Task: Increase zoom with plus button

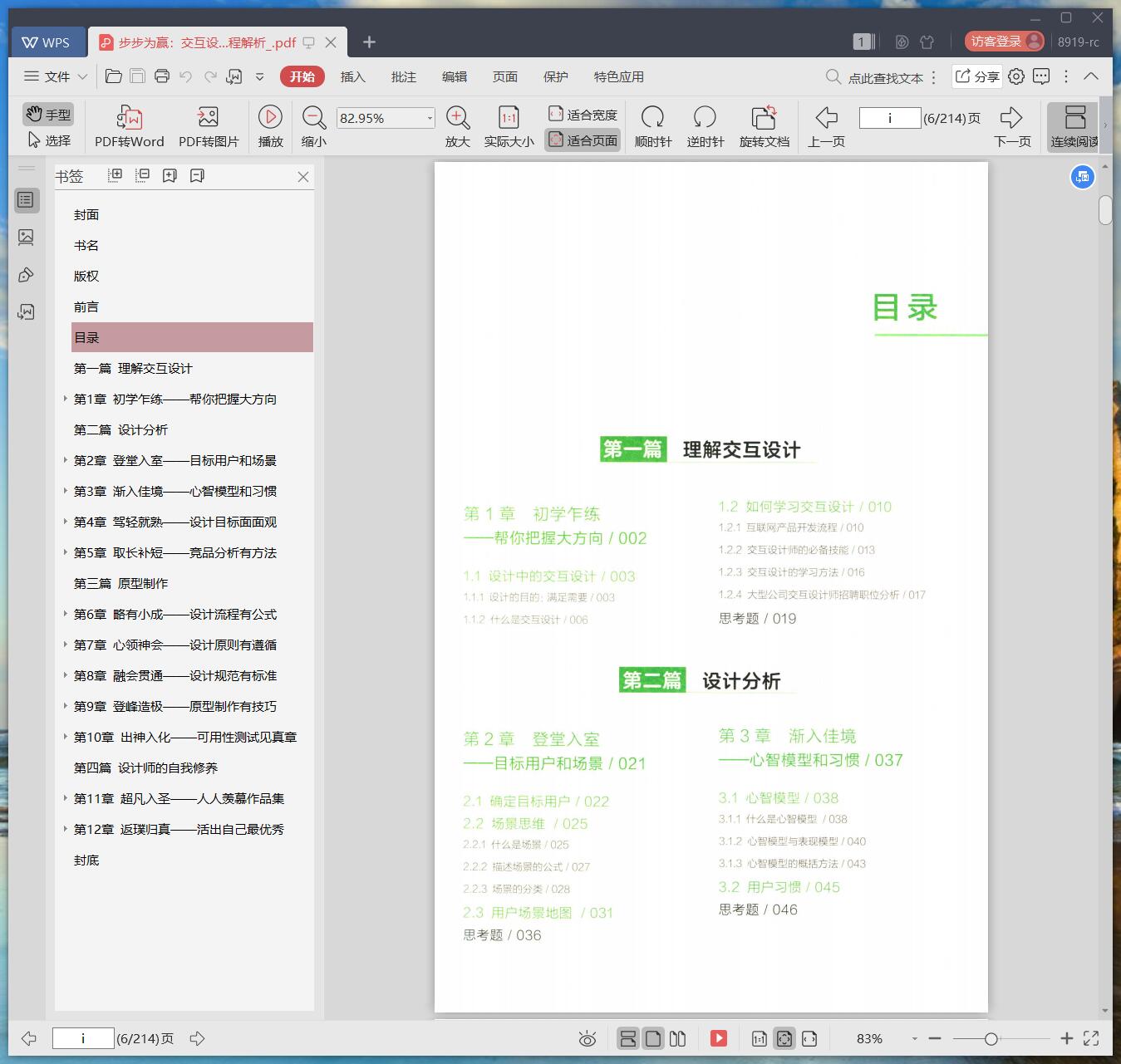Action: pyautogui.click(x=1067, y=1038)
